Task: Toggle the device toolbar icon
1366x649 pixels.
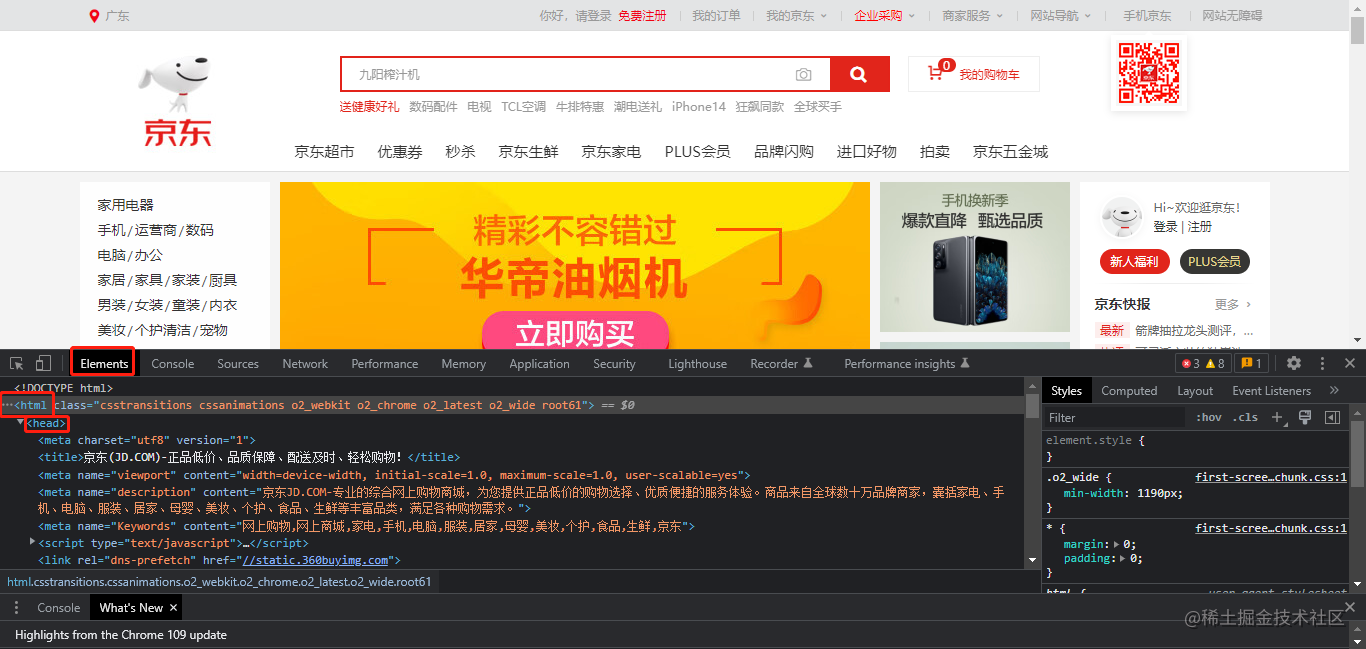Action: [x=43, y=363]
